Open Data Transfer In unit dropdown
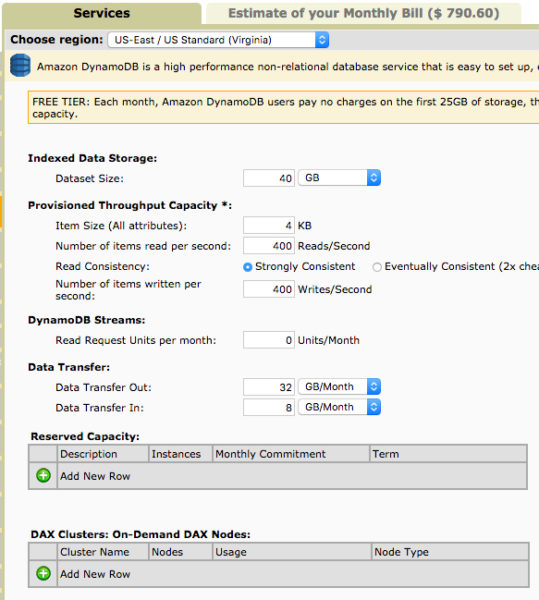This screenshot has width=539, height=600. (339, 407)
